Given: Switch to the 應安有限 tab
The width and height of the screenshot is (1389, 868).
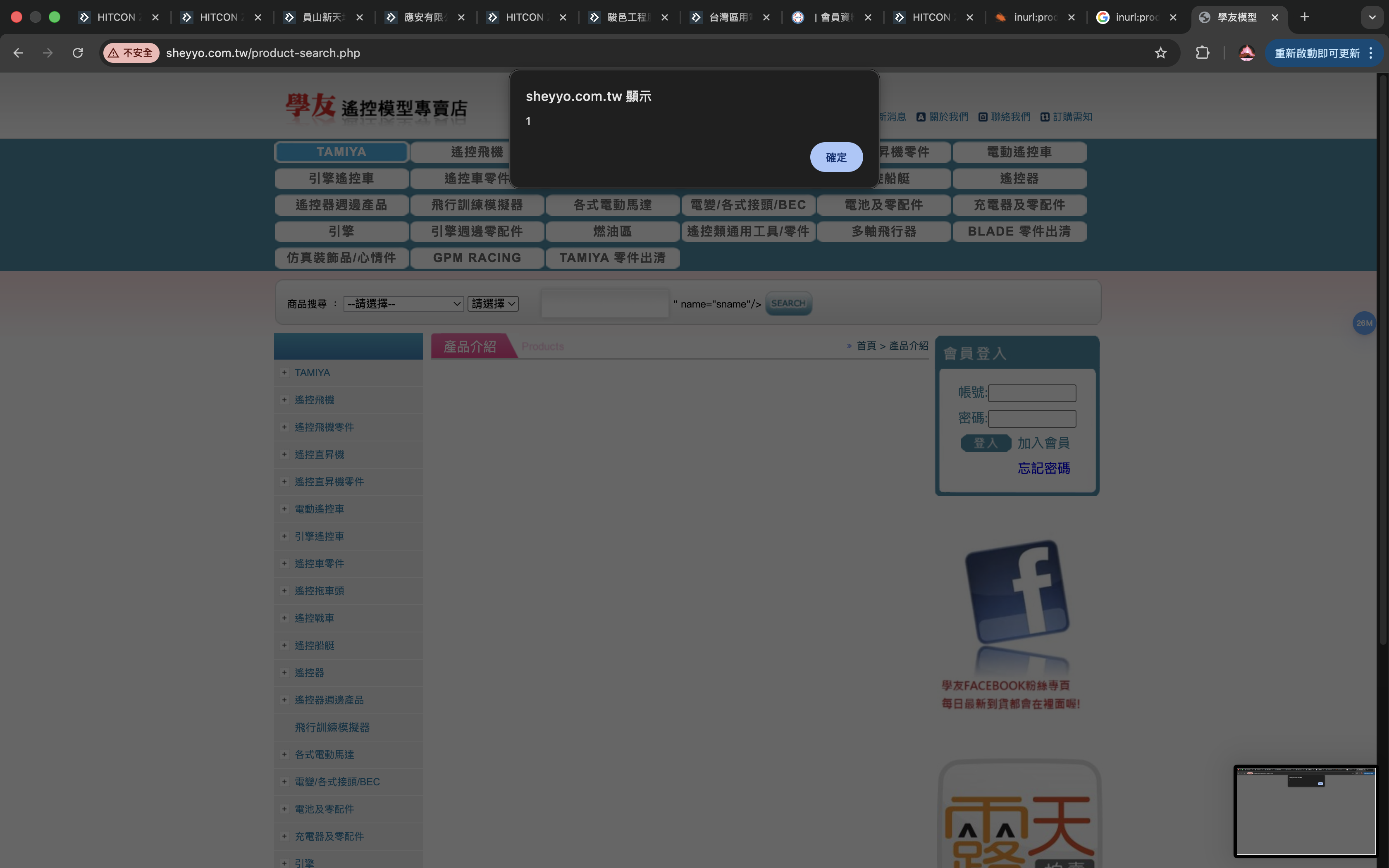Looking at the screenshot, I should pyautogui.click(x=425, y=17).
